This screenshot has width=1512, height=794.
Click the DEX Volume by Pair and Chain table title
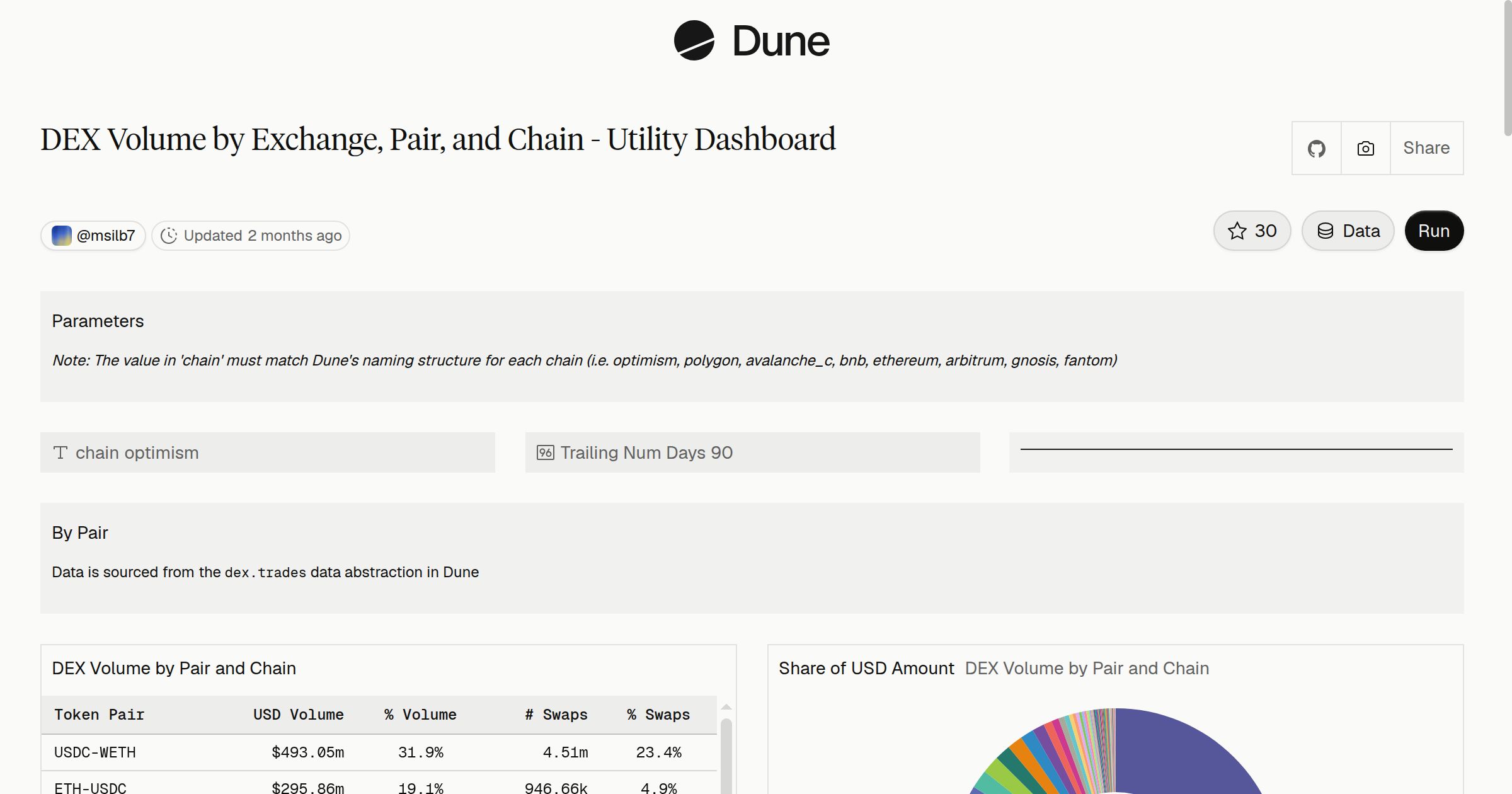pos(174,668)
